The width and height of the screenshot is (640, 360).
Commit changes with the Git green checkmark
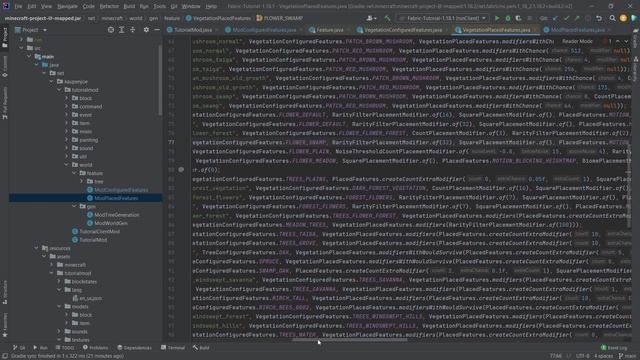[x=566, y=18]
